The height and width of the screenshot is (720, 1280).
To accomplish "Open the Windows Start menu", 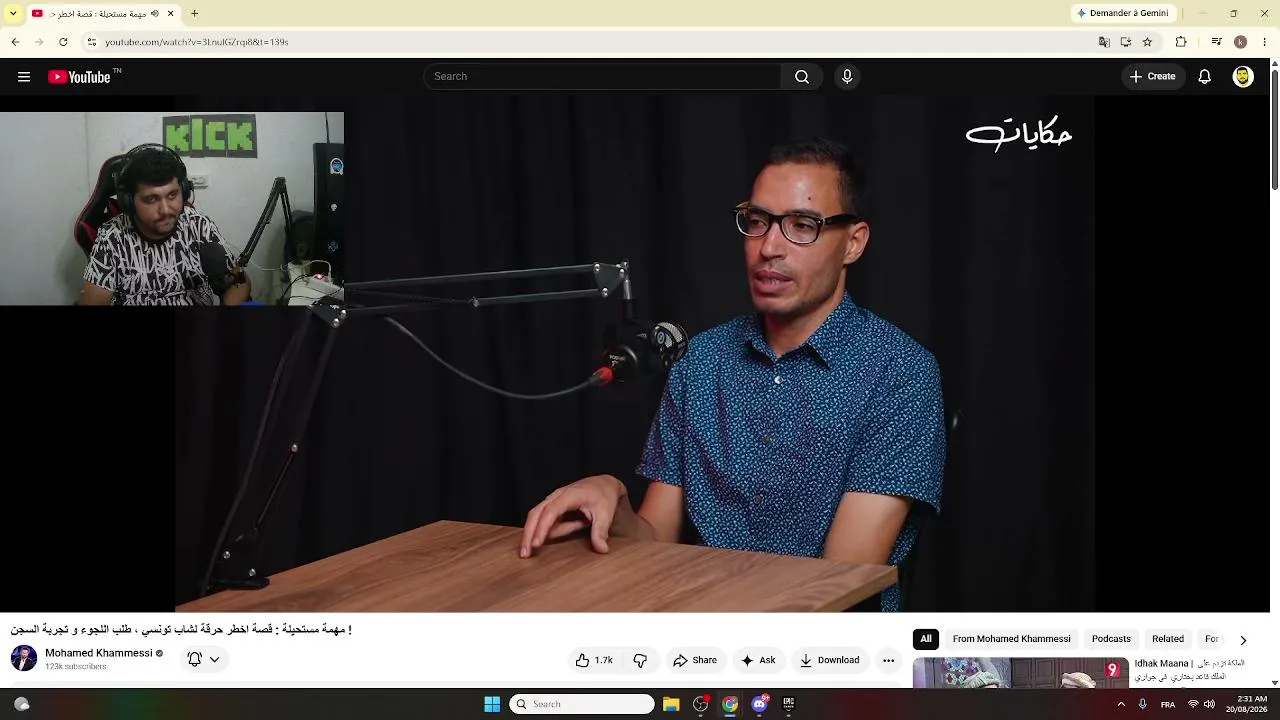I will tap(492, 704).
